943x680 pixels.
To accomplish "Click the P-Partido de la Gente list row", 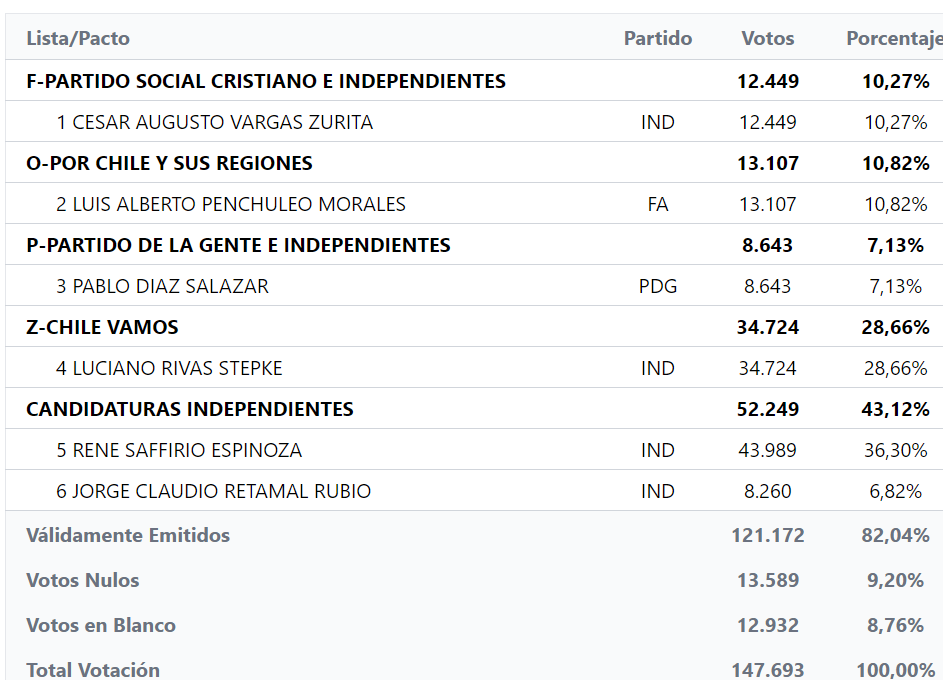I will click(238, 245).
